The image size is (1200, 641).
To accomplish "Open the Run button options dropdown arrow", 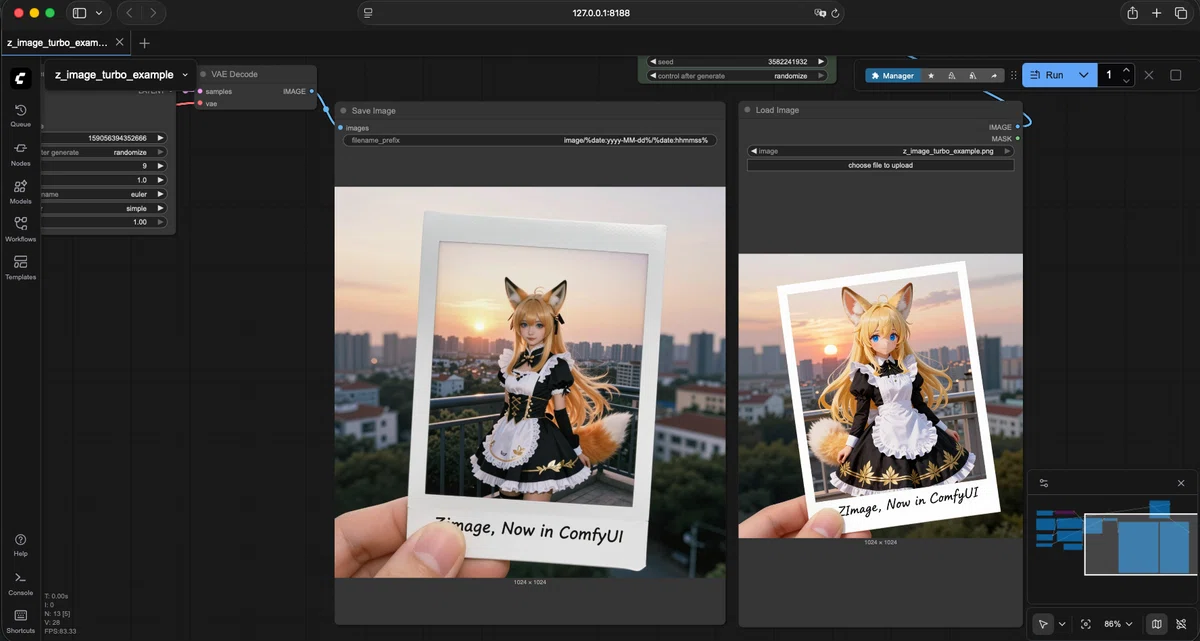I will click(x=1083, y=75).
